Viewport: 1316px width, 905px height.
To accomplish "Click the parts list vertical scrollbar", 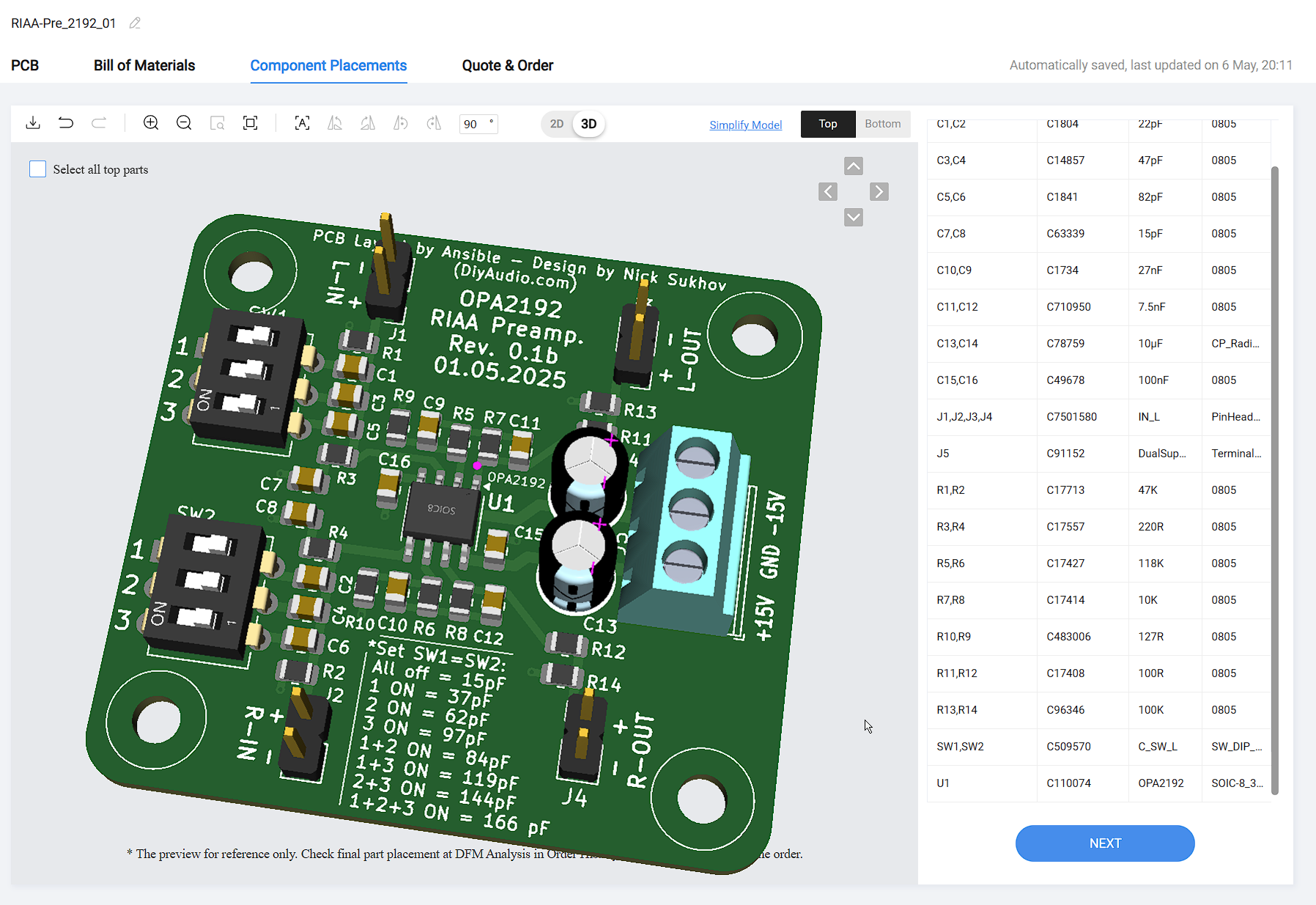I will click(1275, 480).
